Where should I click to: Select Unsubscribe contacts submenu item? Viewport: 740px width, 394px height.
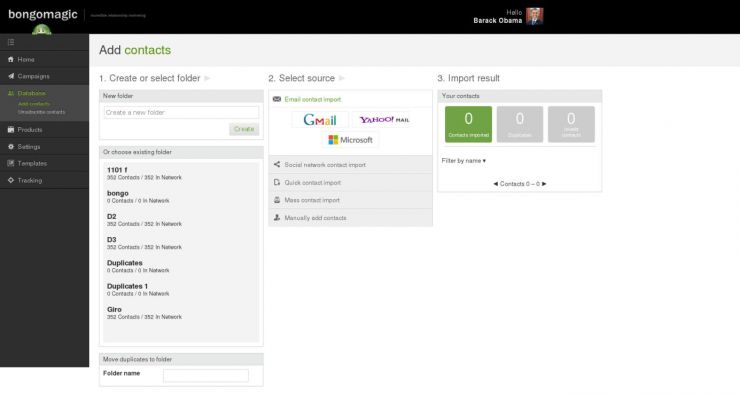click(42, 112)
